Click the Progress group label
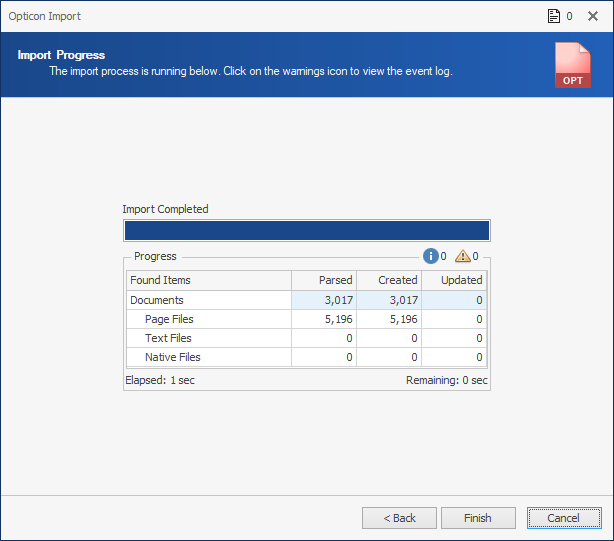This screenshot has height=541, width=614. (155, 256)
